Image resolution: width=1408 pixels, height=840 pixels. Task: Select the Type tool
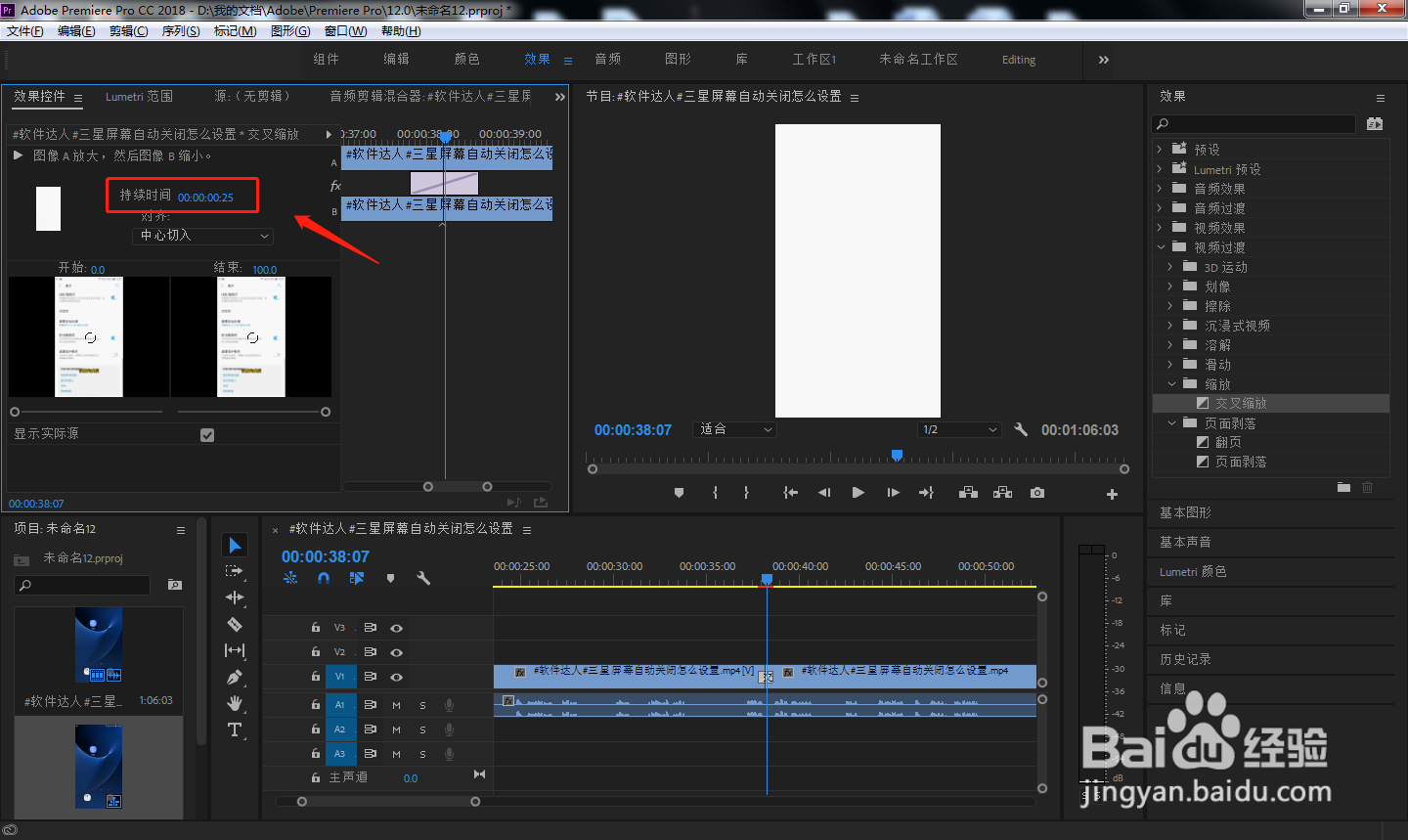235,729
